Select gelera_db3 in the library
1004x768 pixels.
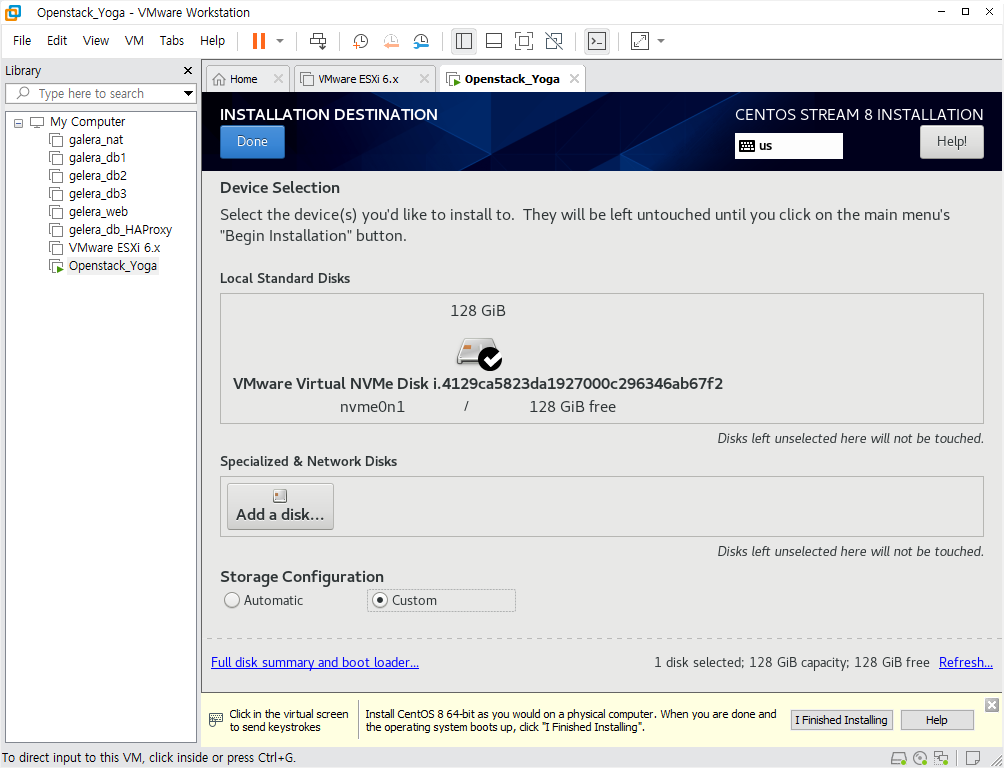click(x=97, y=193)
